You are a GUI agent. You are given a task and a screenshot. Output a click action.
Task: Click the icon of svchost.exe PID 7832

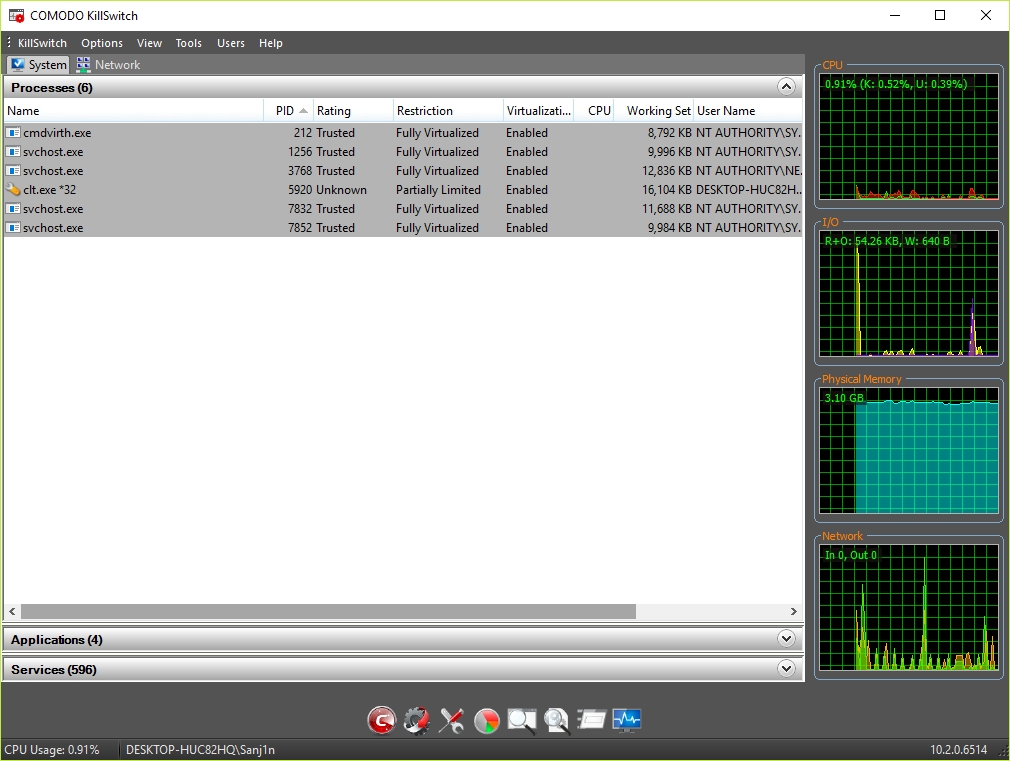(x=14, y=209)
